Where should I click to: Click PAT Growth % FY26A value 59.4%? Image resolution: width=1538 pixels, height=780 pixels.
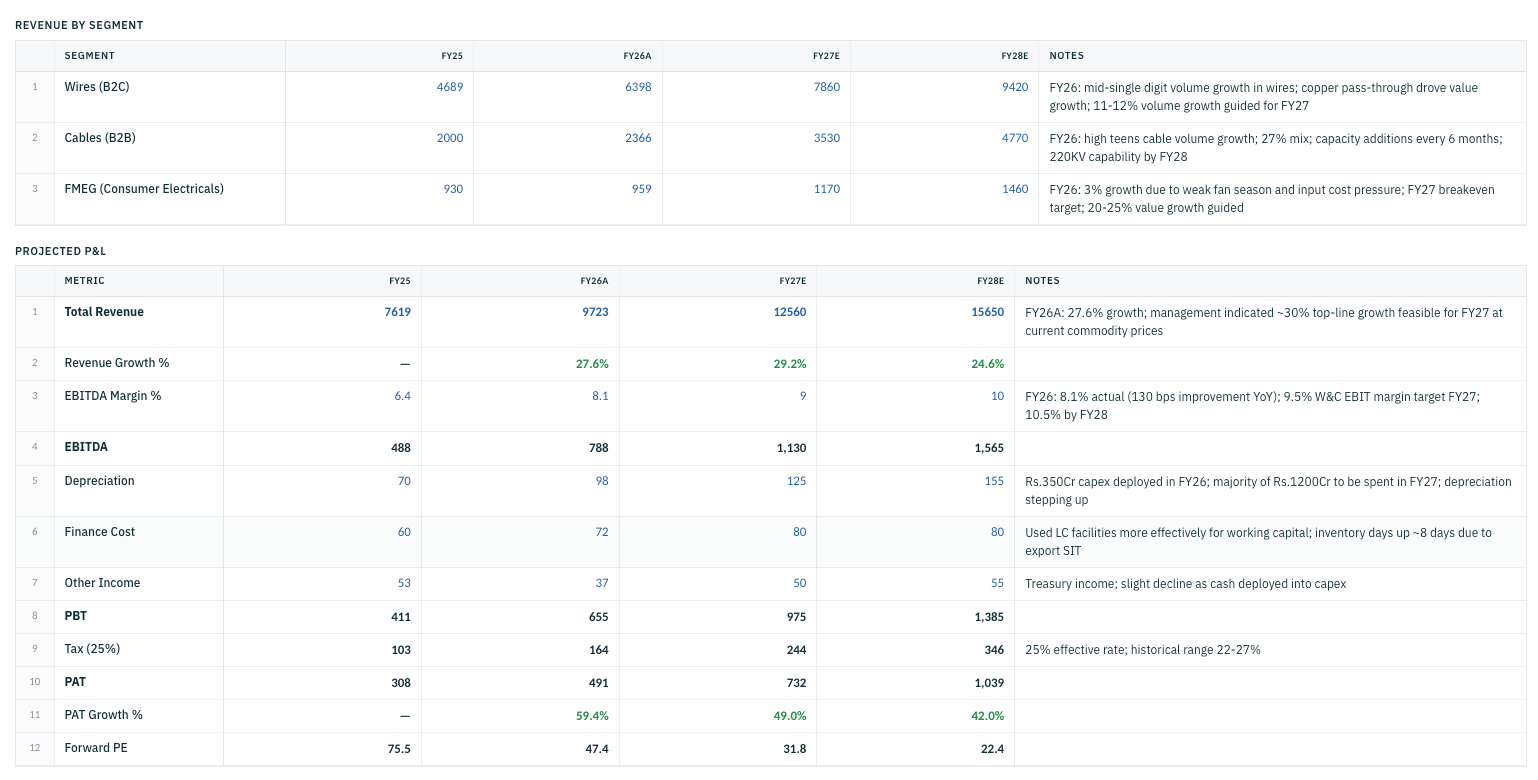tap(592, 716)
